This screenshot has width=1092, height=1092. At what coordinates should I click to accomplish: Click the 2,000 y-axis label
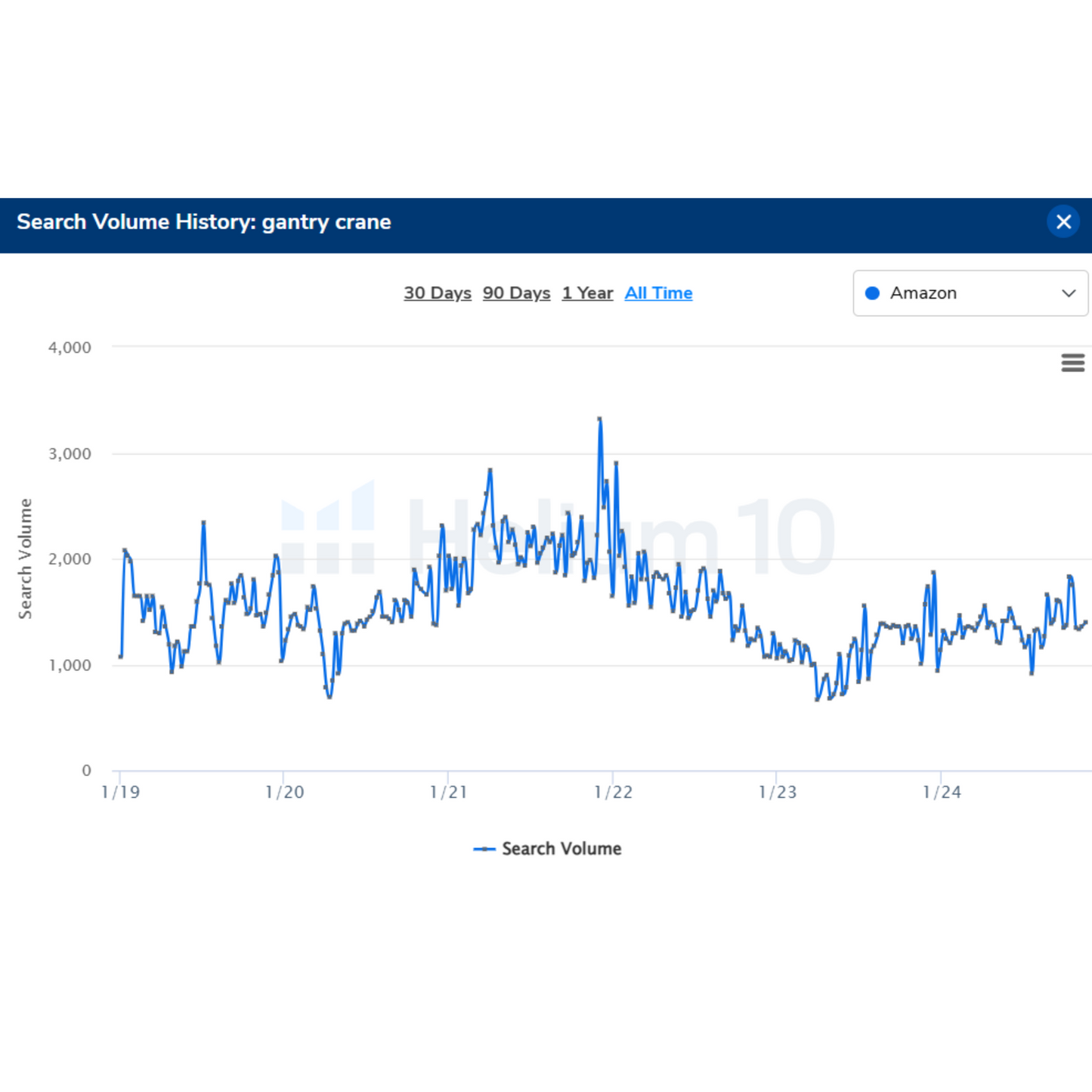(70, 559)
